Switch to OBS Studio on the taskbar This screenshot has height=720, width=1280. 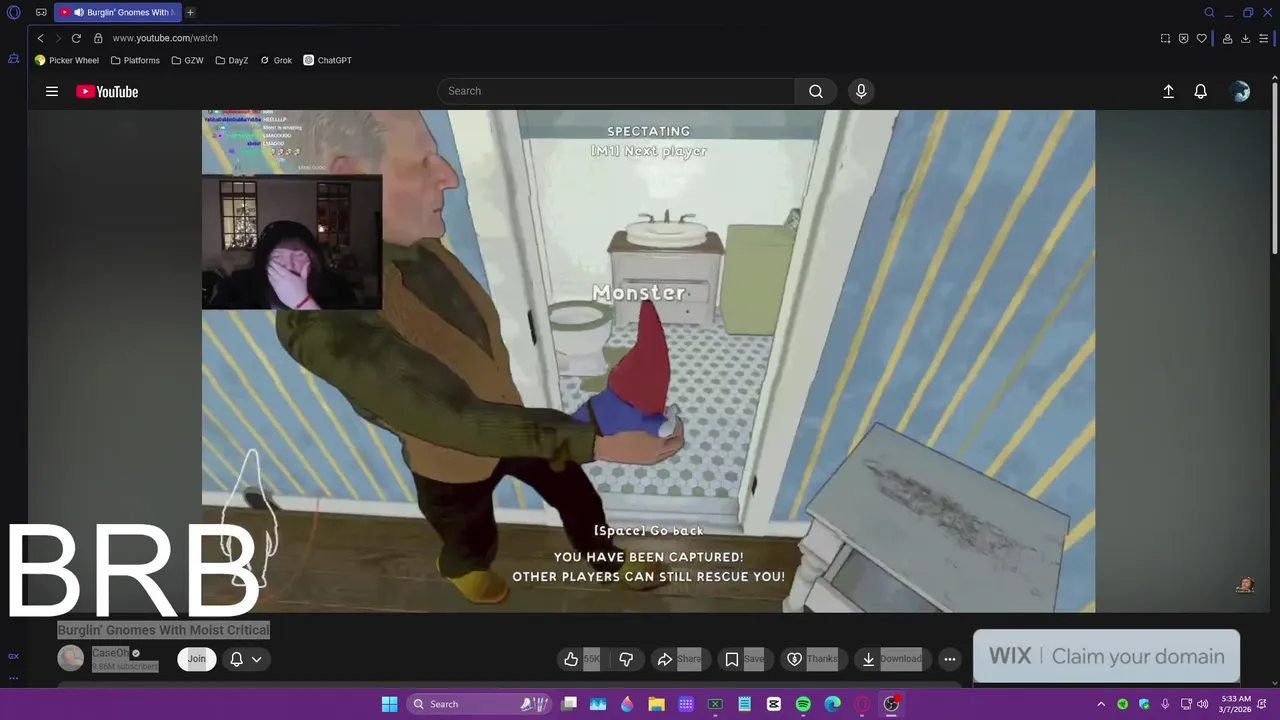pos(890,704)
